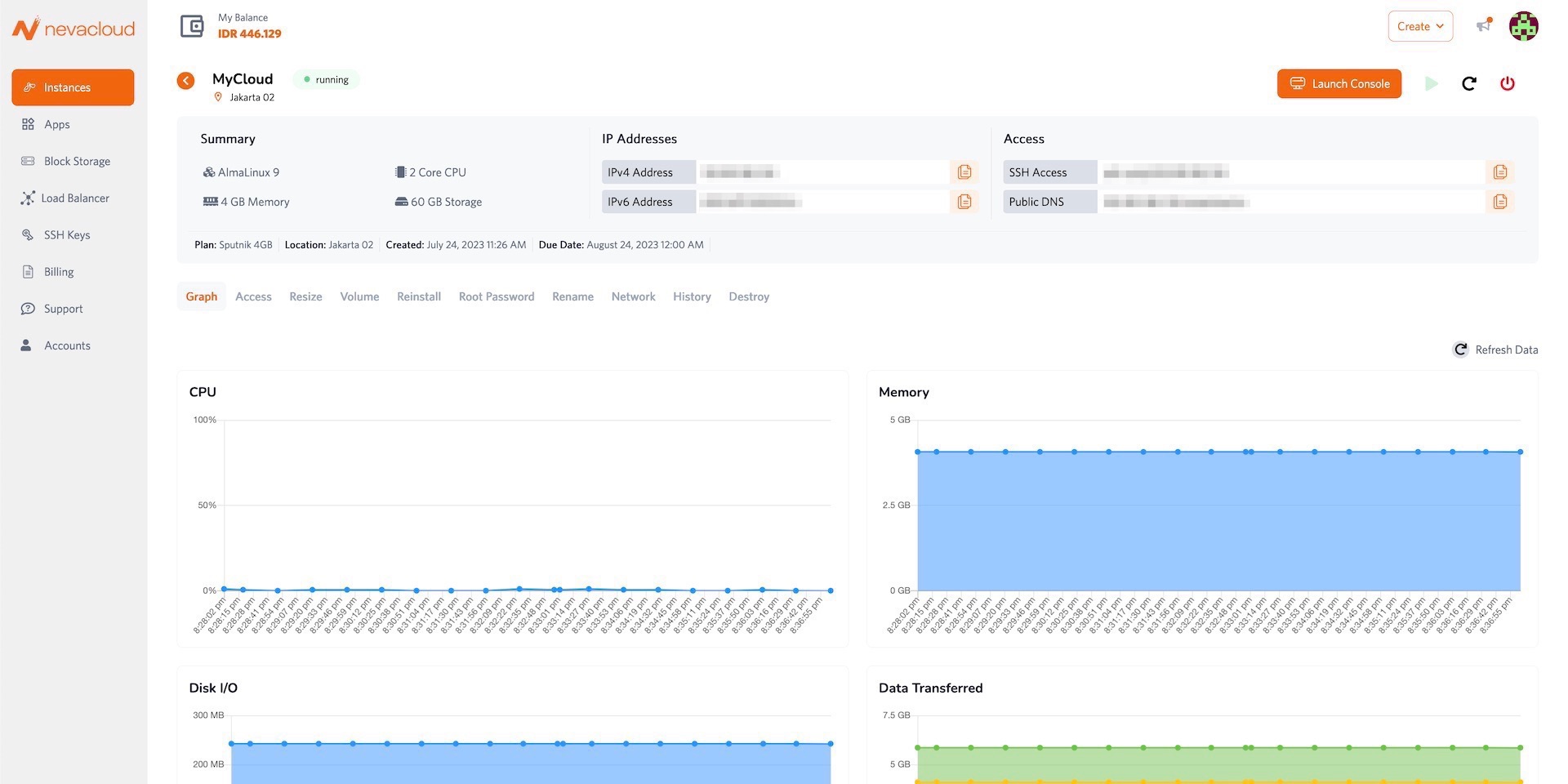This screenshot has height=784, width=1568.
Task: Power off the instance using red power icon
Action: pos(1507,83)
